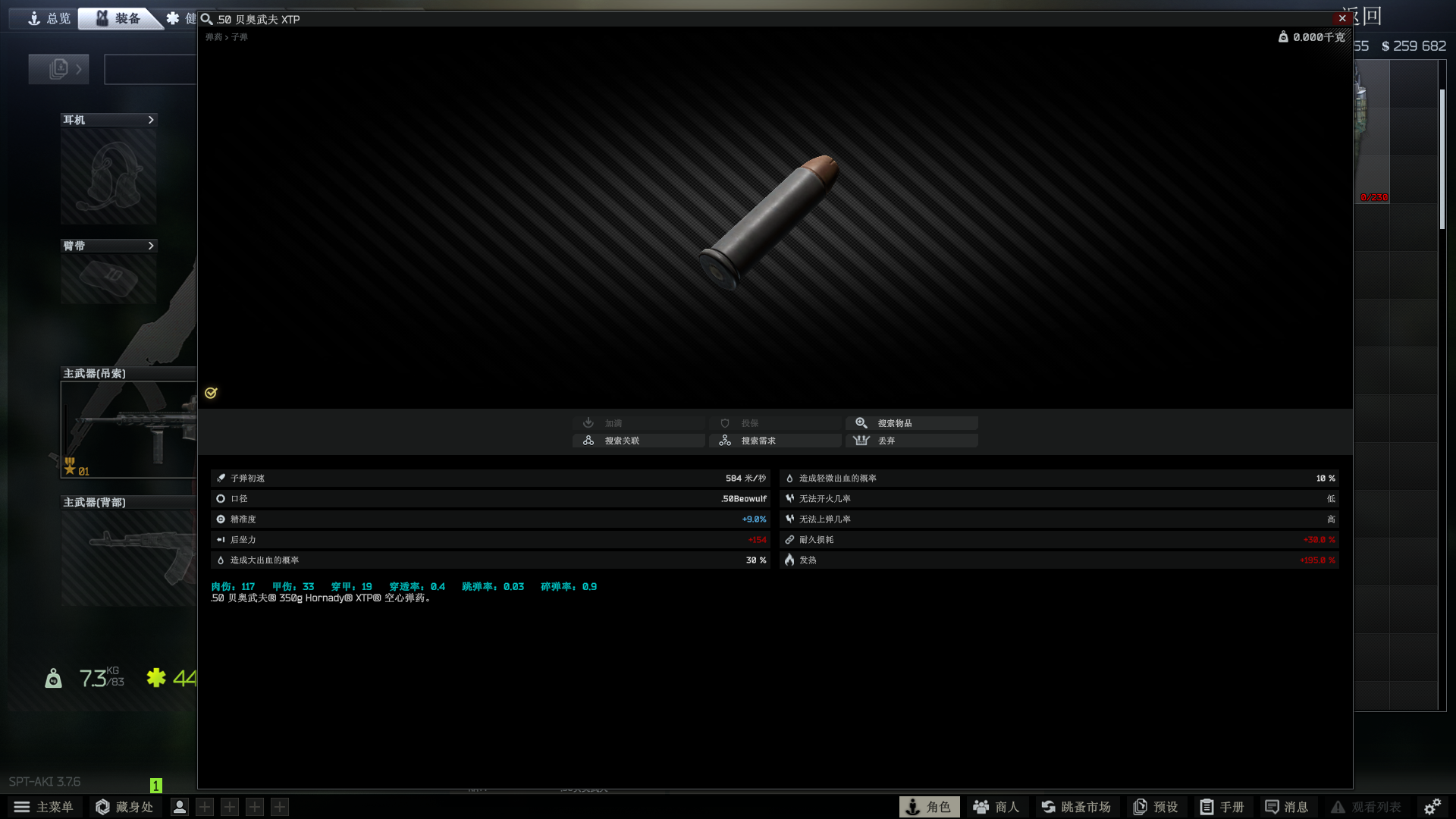
Task: Click the stash vertical scrollbar on the right
Action: [x=1442, y=159]
